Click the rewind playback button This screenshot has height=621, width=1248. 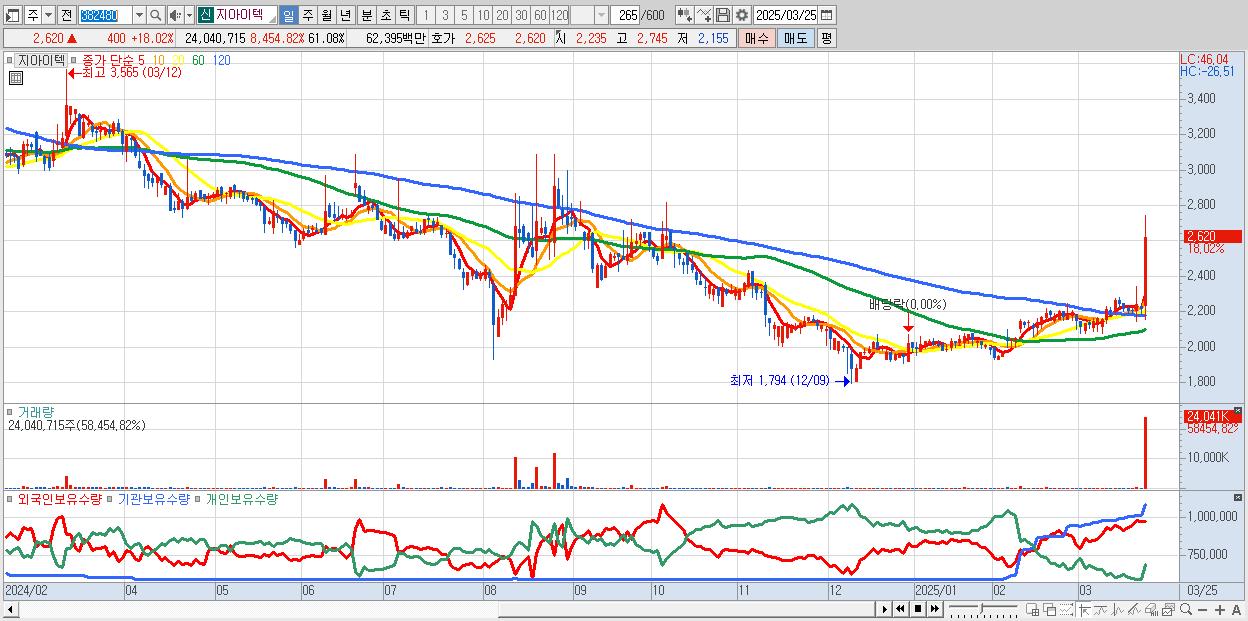coord(900,609)
